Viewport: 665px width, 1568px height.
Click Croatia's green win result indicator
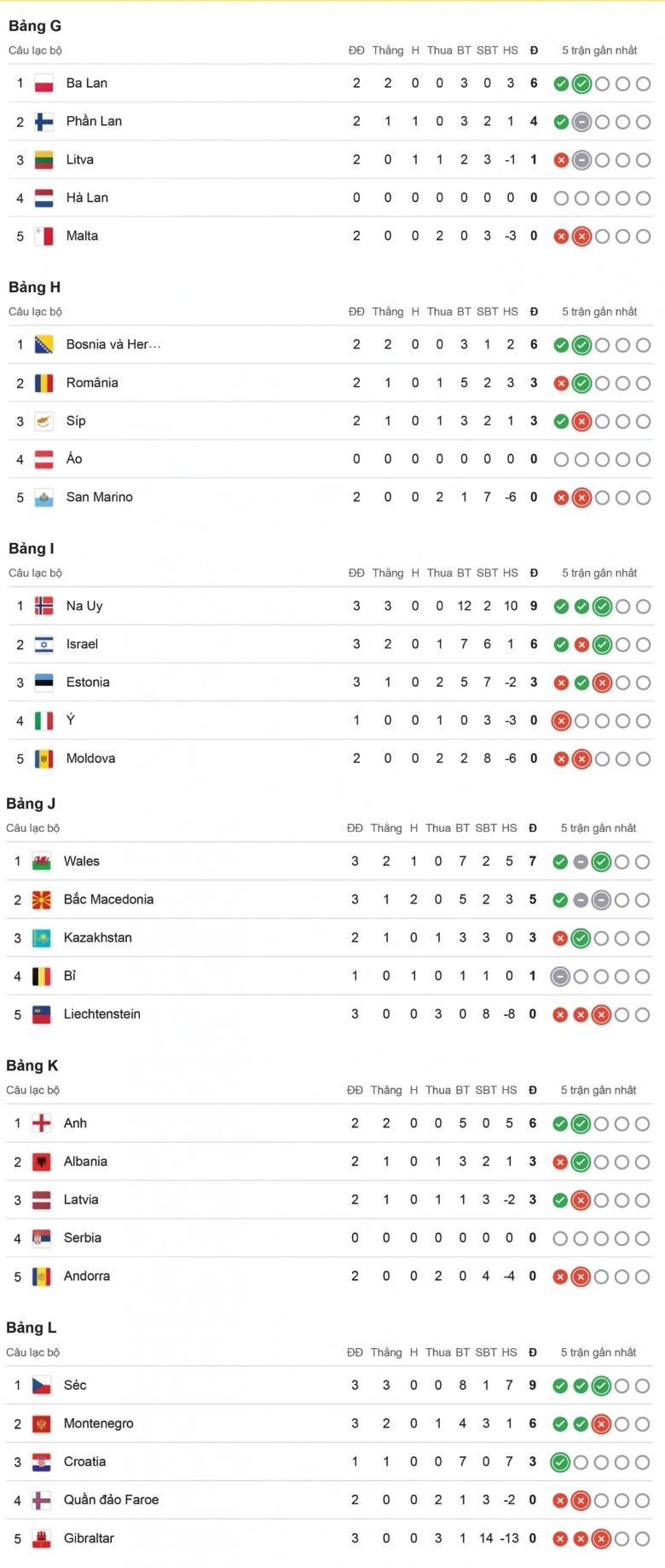(560, 1462)
